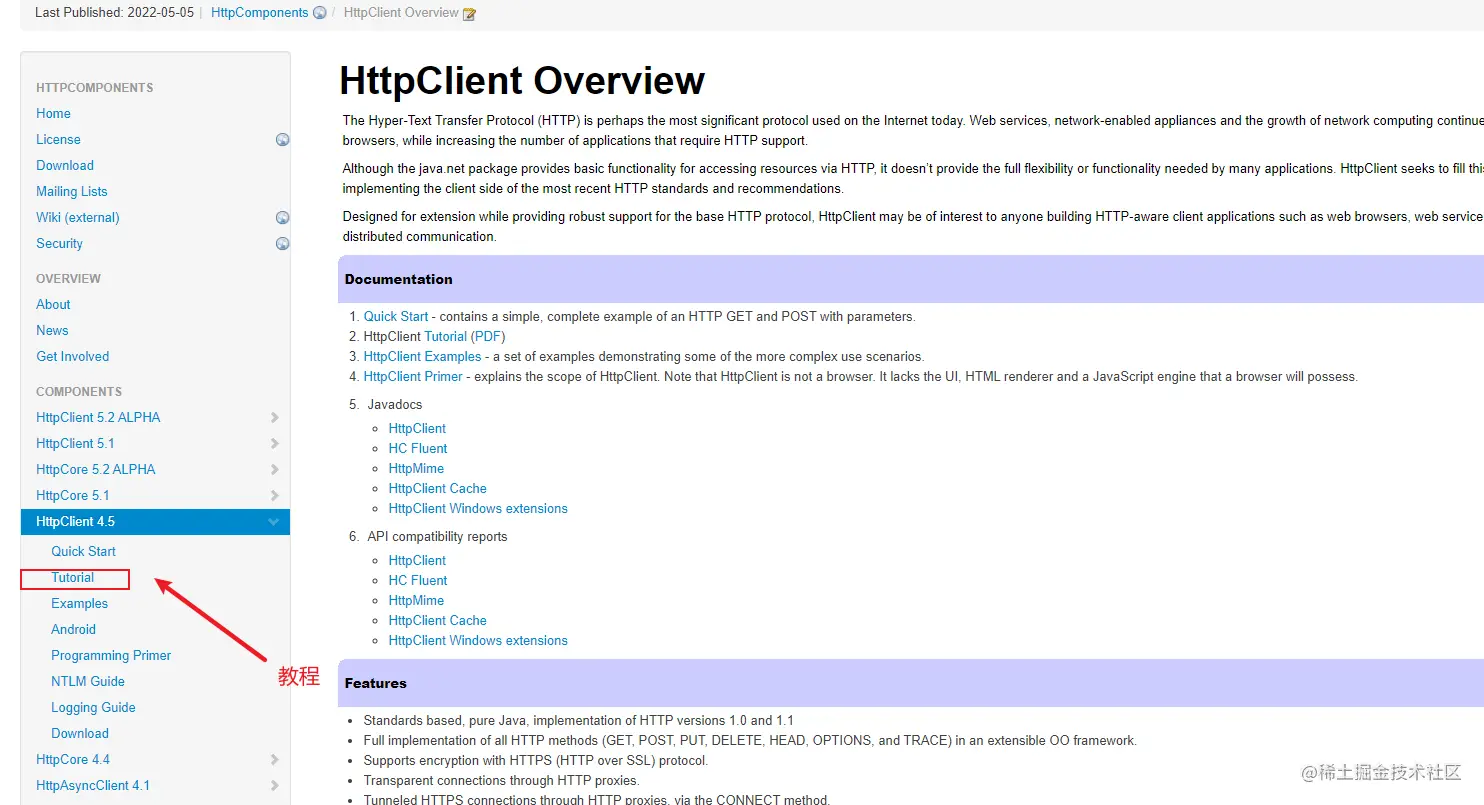Open the HttpClient Examples documentation link
Screen dimensions: 1484x805
422,356
